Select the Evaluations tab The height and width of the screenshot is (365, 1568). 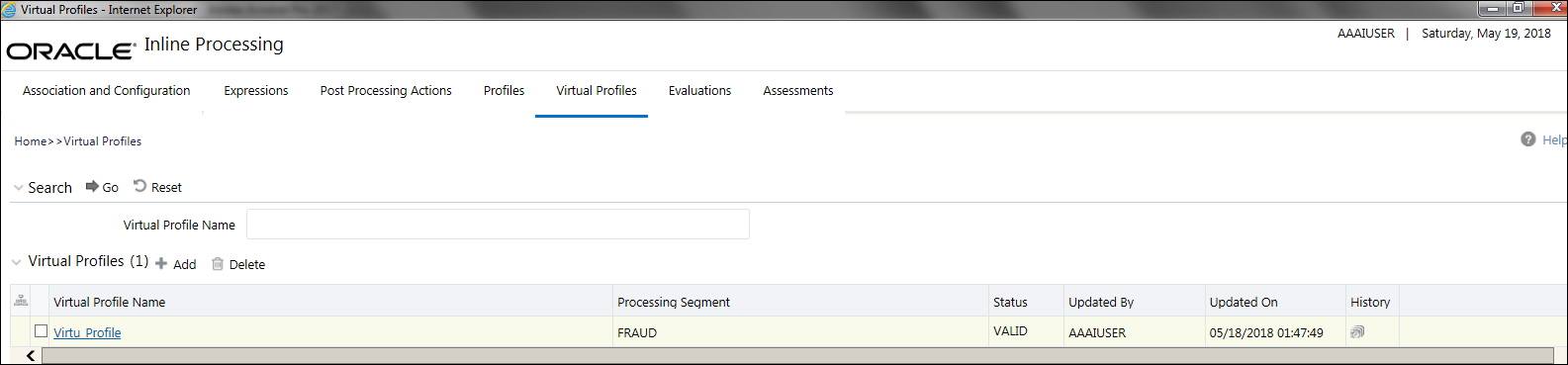coord(699,90)
